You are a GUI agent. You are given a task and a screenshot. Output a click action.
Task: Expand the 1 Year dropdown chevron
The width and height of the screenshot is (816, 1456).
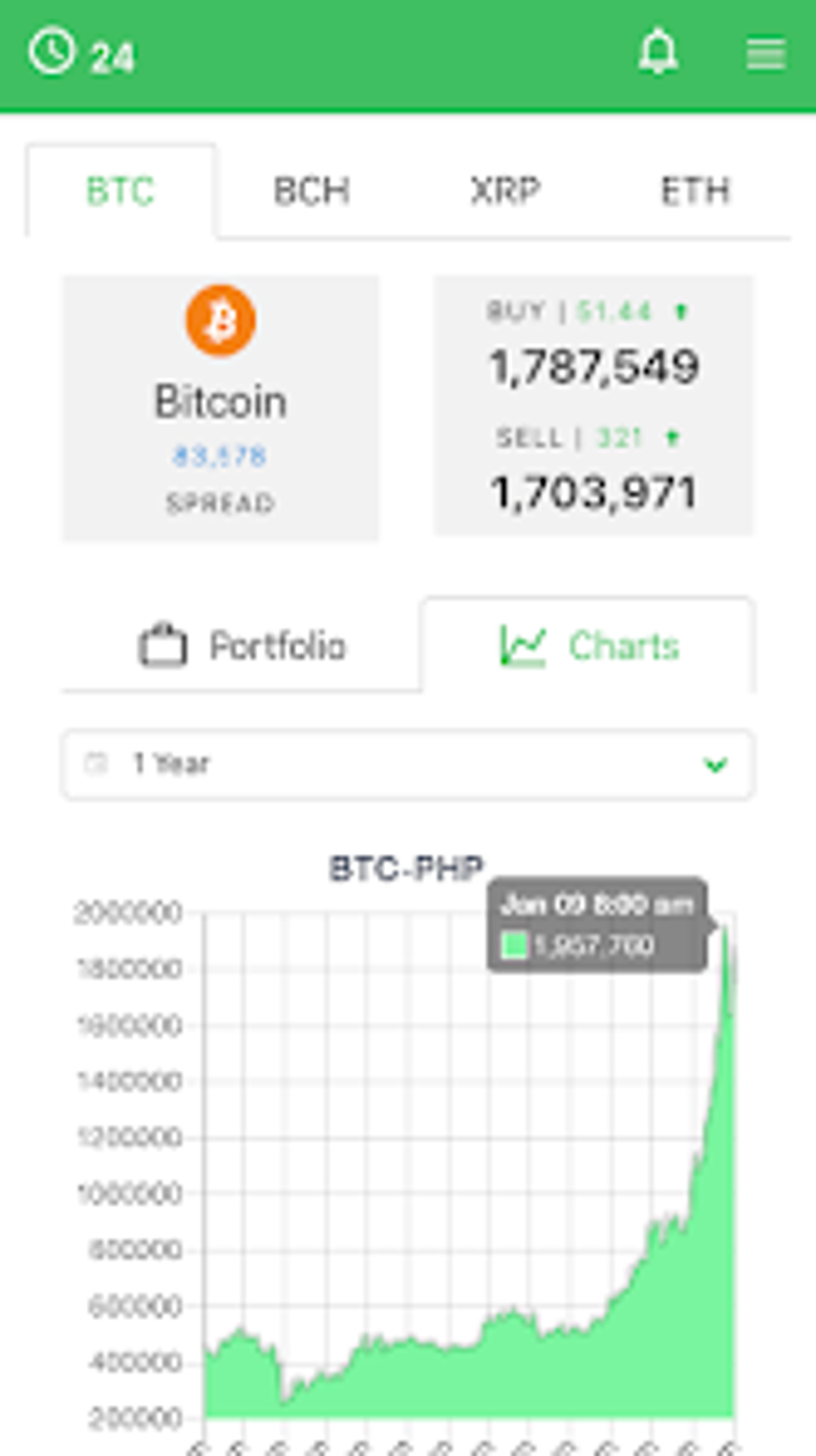click(x=715, y=765)
